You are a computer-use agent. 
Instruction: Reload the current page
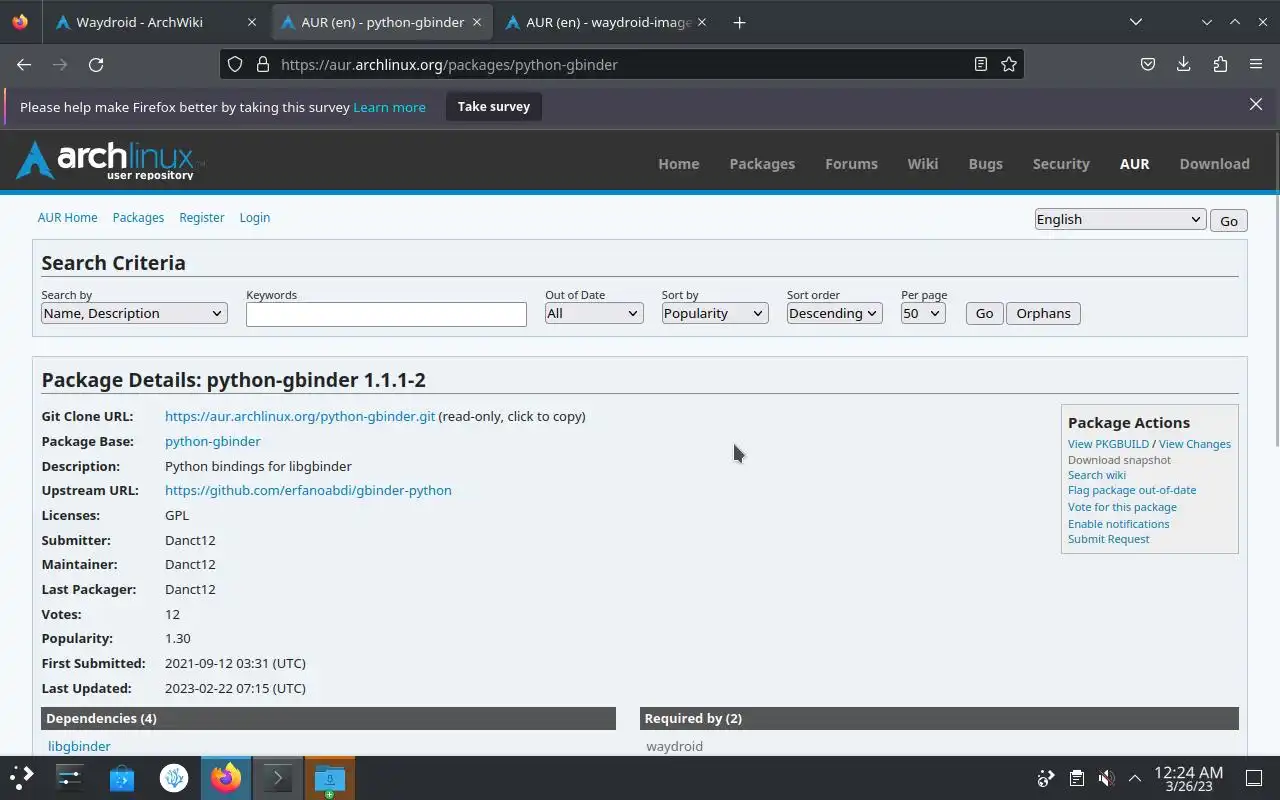click(96, 64)
